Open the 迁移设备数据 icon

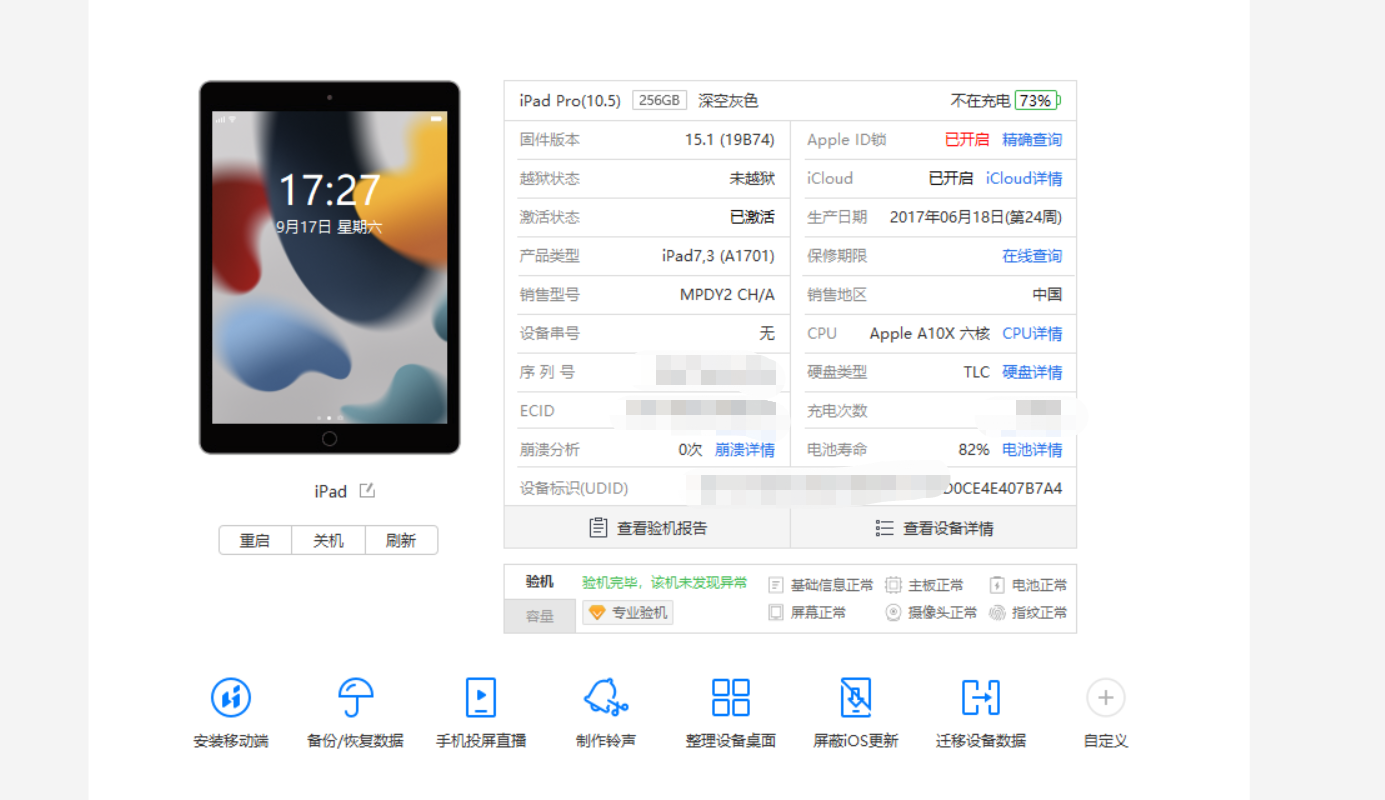981,697
